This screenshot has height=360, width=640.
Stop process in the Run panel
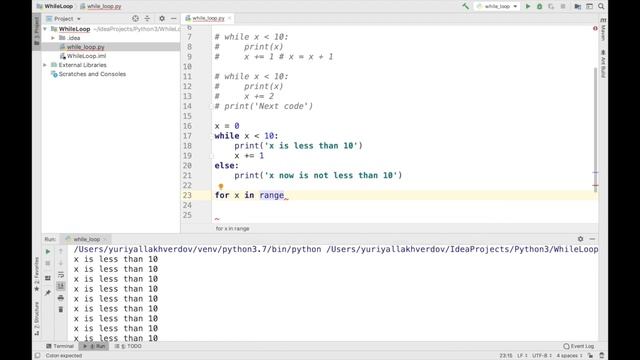pyautogui.click(x=48, y=264)
